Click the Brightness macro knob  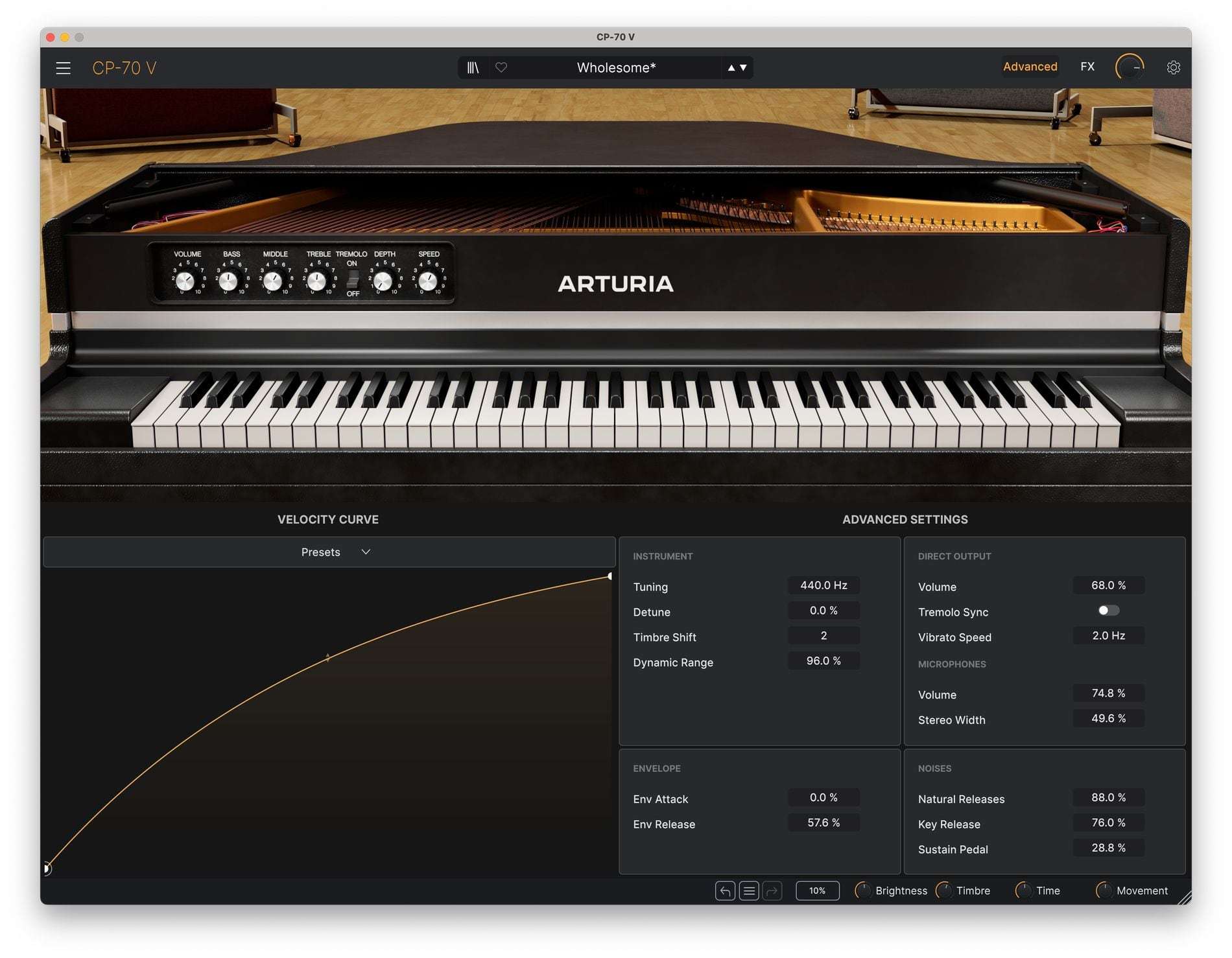(863, 891)
